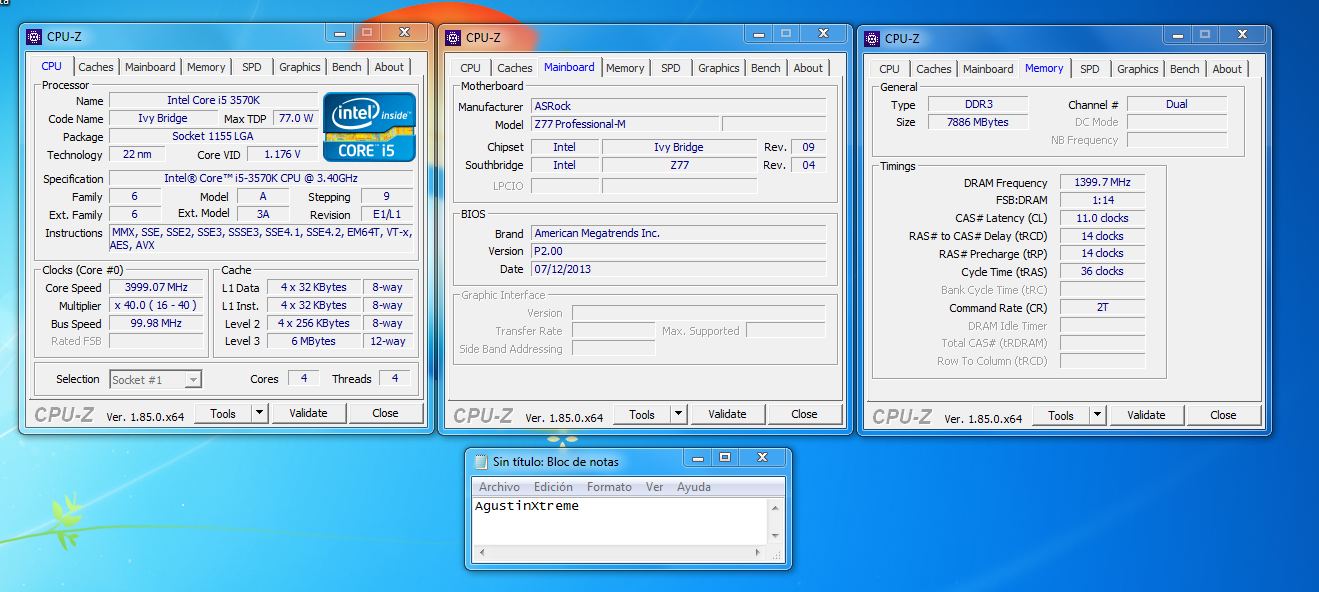Click the Z77 Professional-M model field
1319x592 pixels.
click(623, 125)
